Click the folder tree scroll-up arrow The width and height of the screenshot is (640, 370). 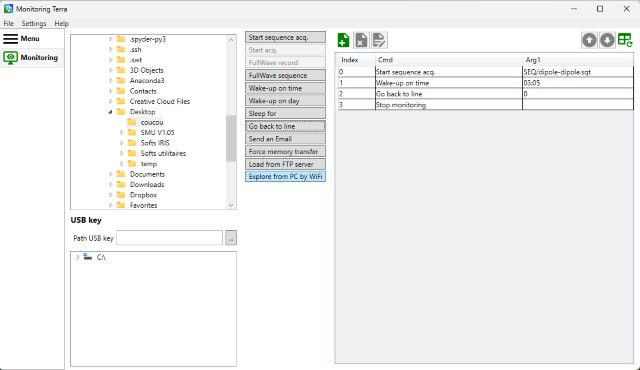click(x=231, y=40)
